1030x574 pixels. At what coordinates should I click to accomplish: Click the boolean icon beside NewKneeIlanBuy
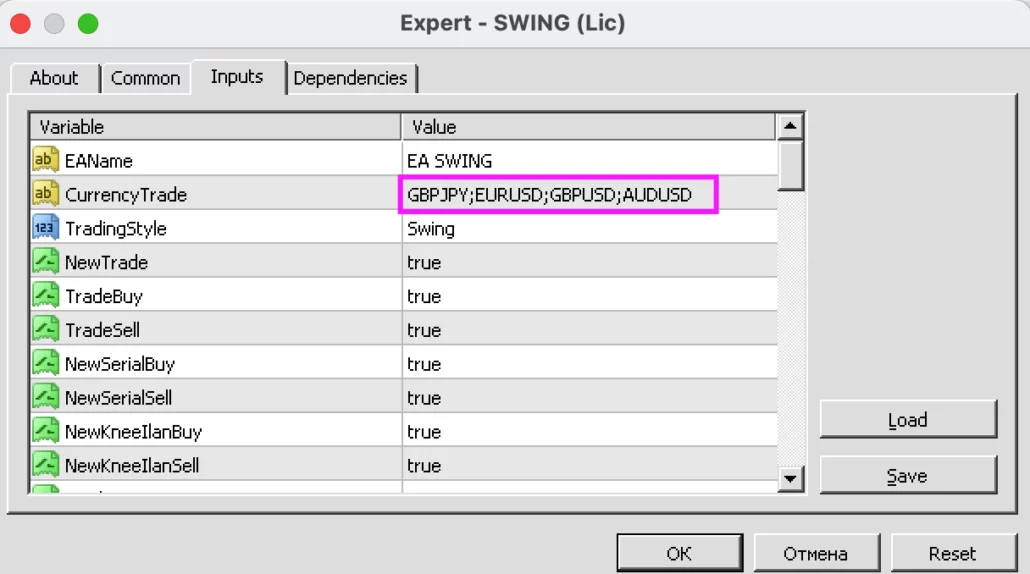pyautogui.click(x=45, y=431)
